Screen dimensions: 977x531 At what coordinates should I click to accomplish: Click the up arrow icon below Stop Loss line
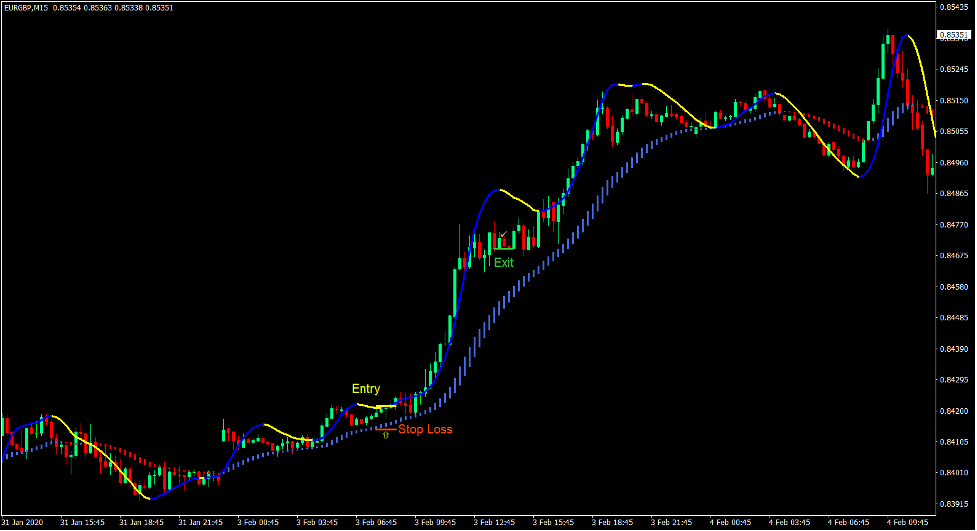(x=385, y=437)
